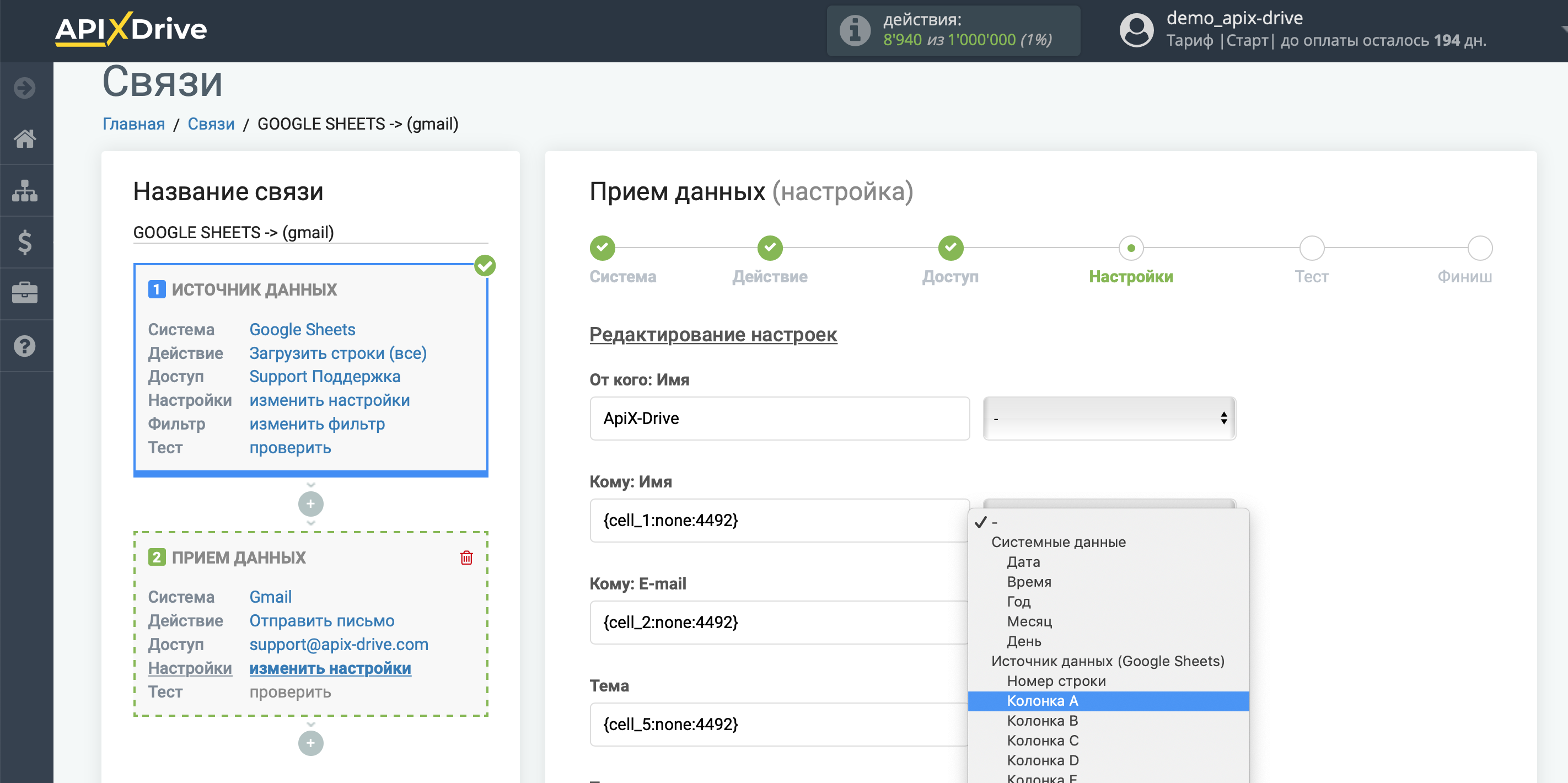Click the Кому: E-mail input field
1568x783 pixels.
(x=779, y=622)
